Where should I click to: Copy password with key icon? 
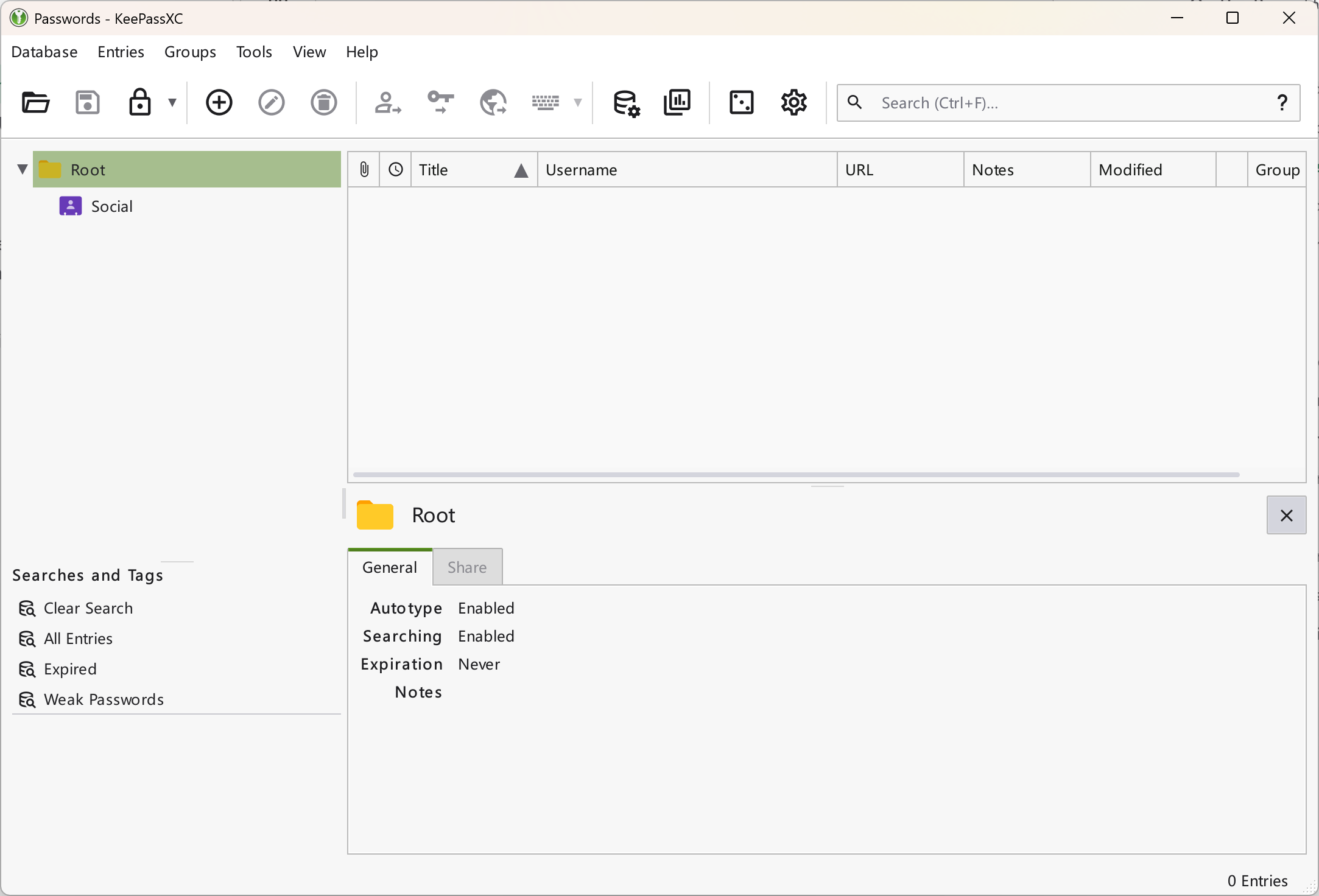441,102
